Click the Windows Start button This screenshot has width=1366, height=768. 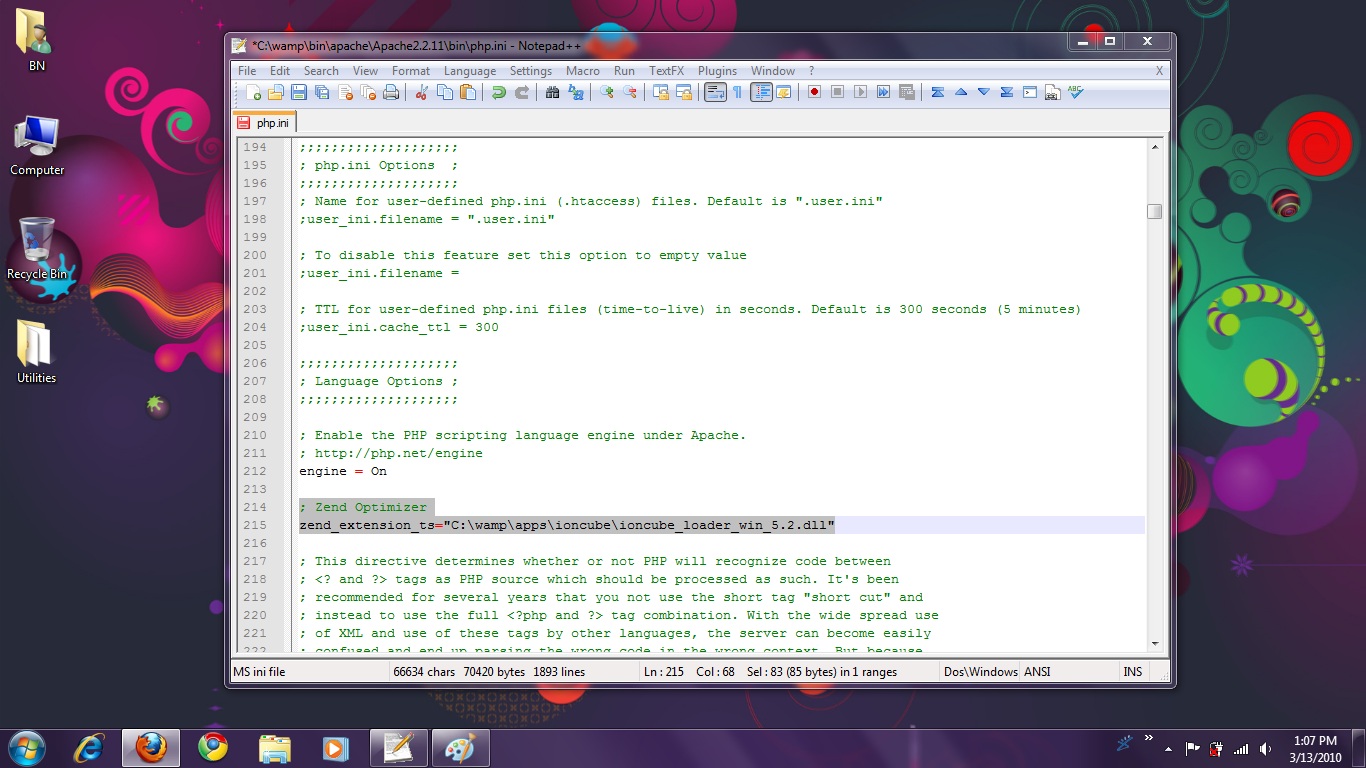(26, 747)
